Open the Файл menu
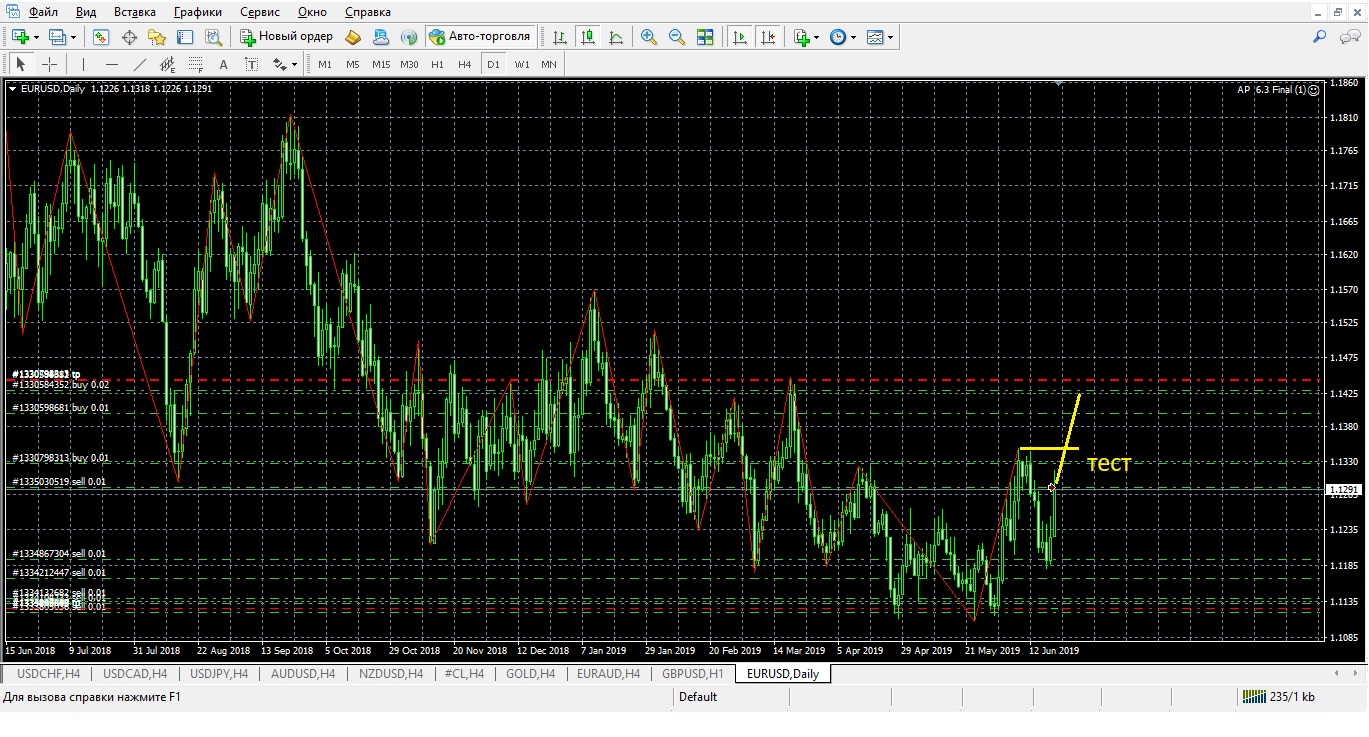The height and width of the screenshot is (737, 1369). point(43,12)
